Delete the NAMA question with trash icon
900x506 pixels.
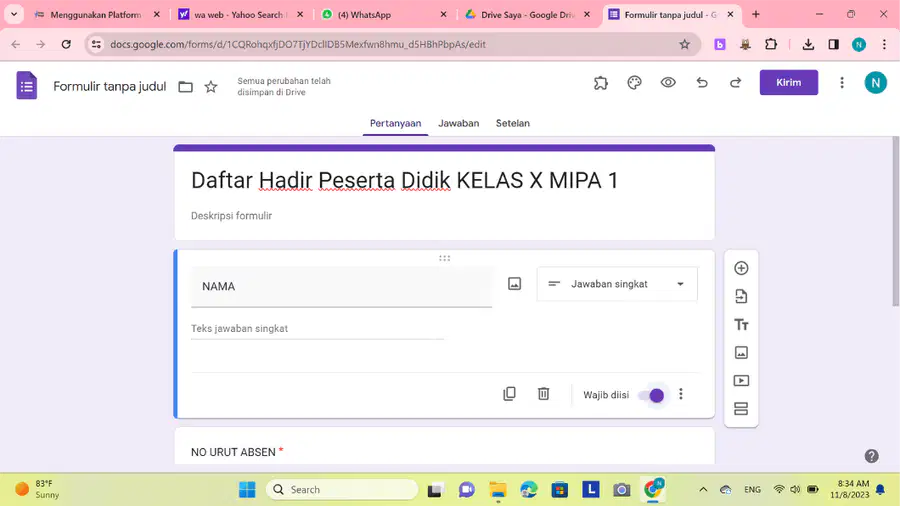coord(543,394)
